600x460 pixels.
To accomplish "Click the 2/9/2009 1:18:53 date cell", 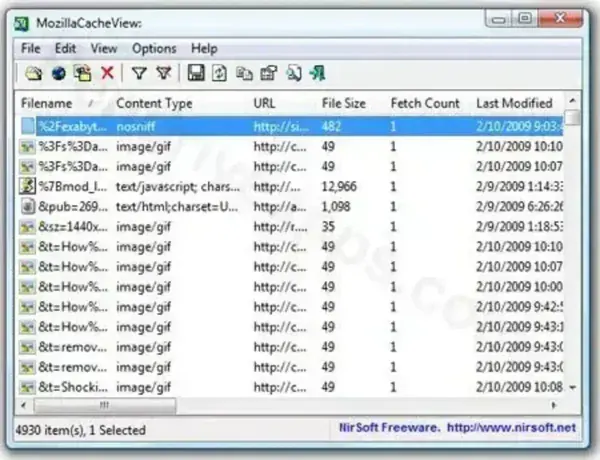I will (519, 227).
